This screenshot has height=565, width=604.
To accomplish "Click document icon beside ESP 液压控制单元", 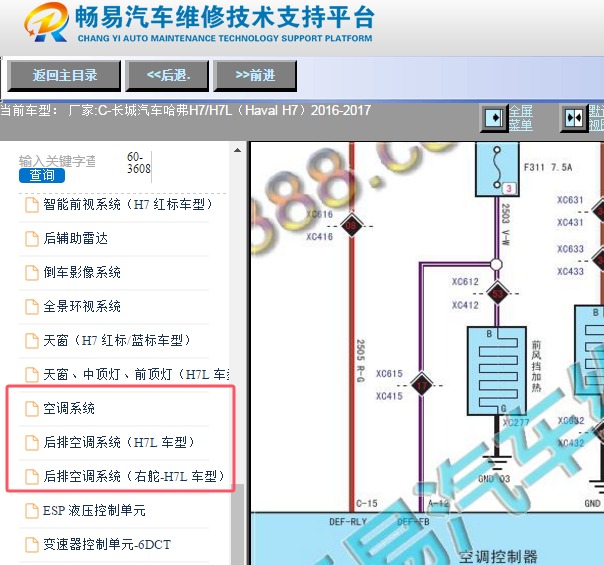I will [x=32, y=511].
